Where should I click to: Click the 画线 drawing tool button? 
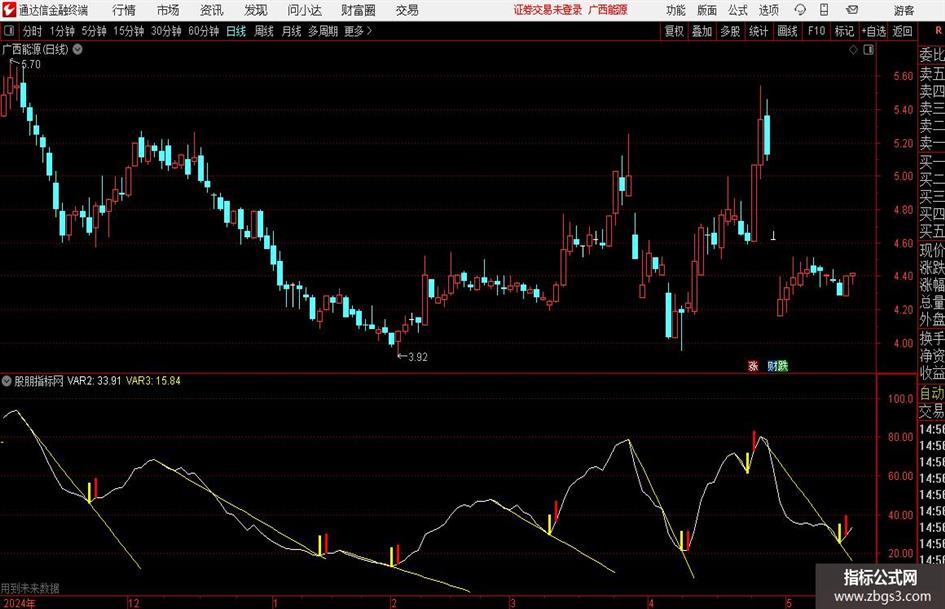(x=787, y=31)
